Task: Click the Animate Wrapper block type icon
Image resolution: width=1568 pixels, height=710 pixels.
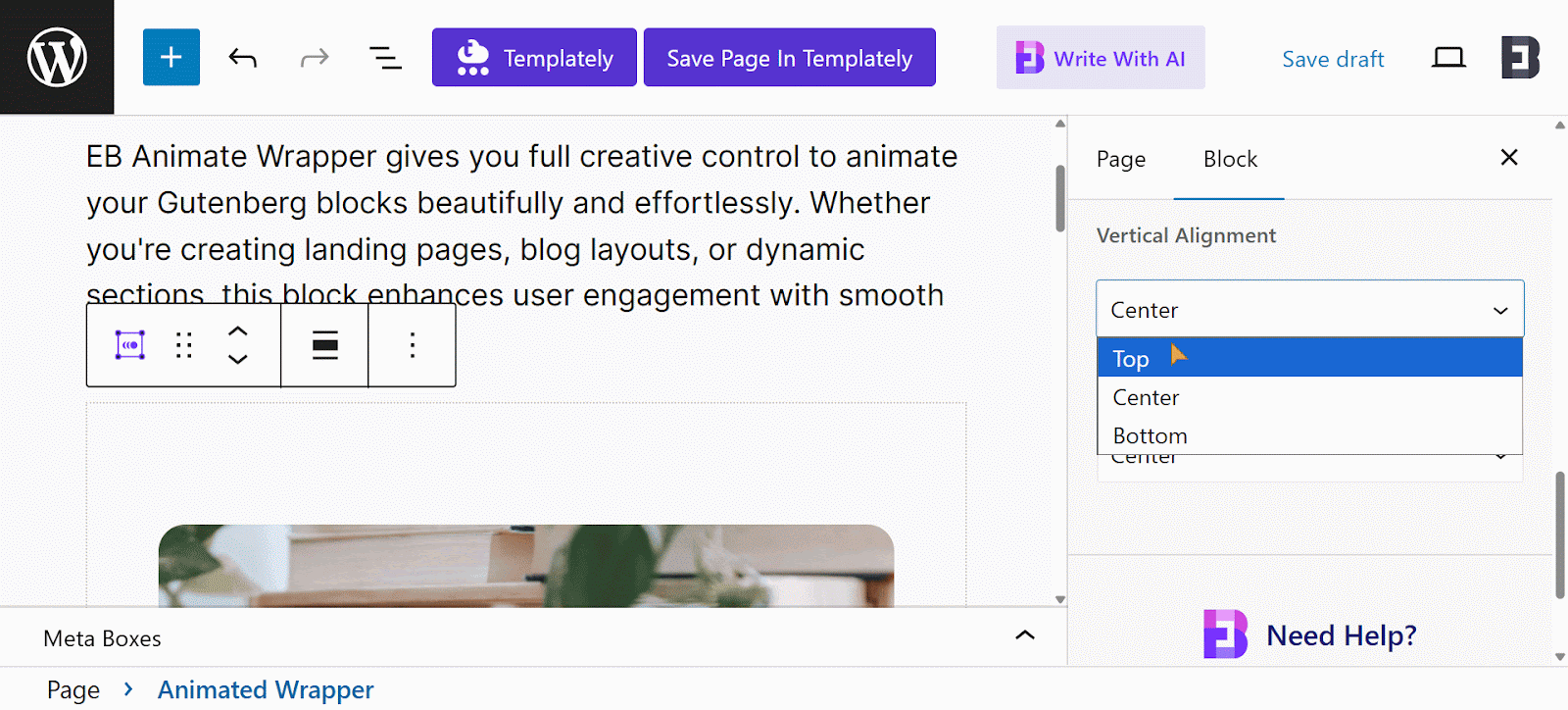Action: click(x=130, y=345)
